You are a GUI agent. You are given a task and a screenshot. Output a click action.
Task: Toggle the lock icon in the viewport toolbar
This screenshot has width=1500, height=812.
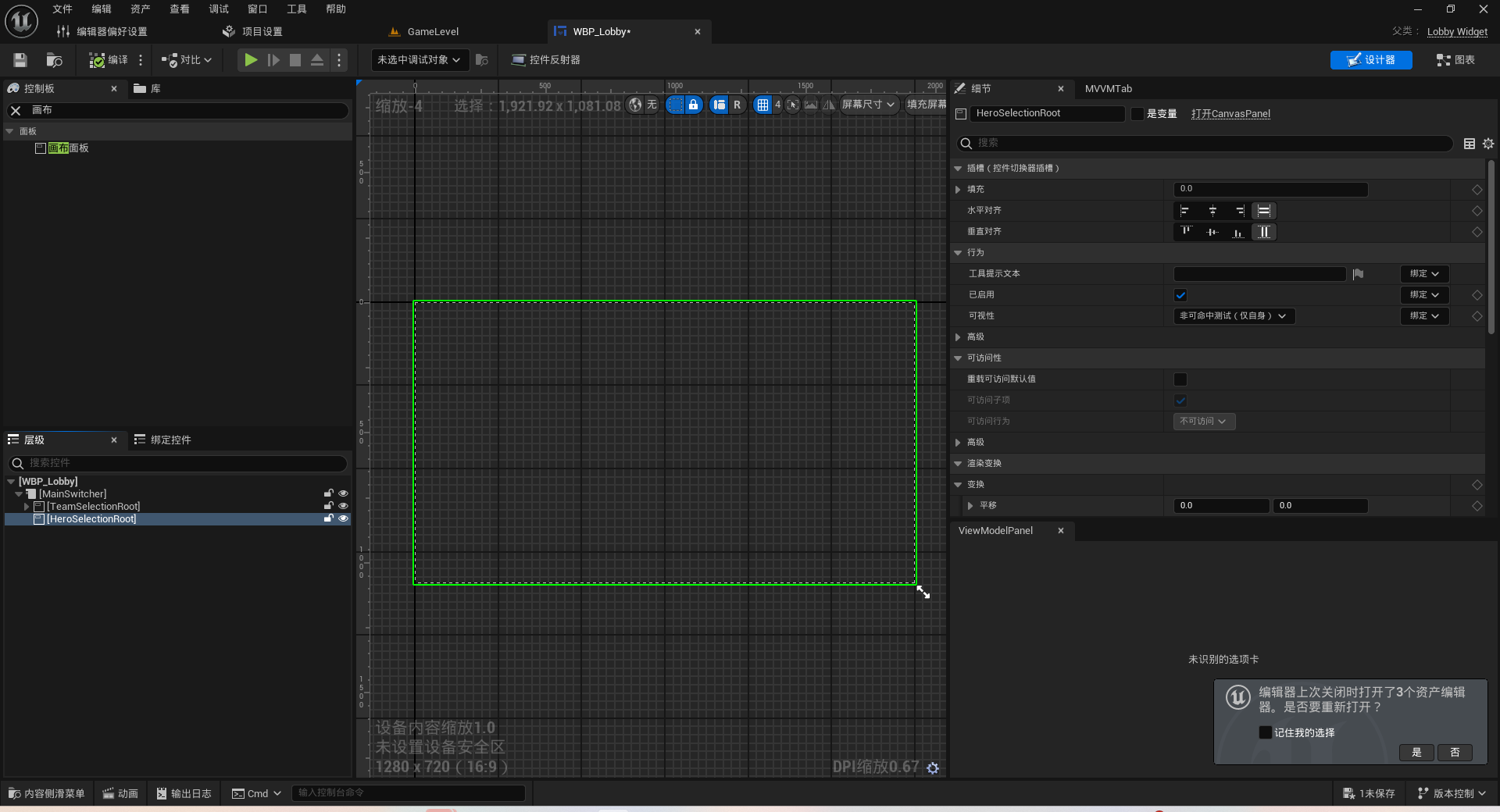point(693,105)
